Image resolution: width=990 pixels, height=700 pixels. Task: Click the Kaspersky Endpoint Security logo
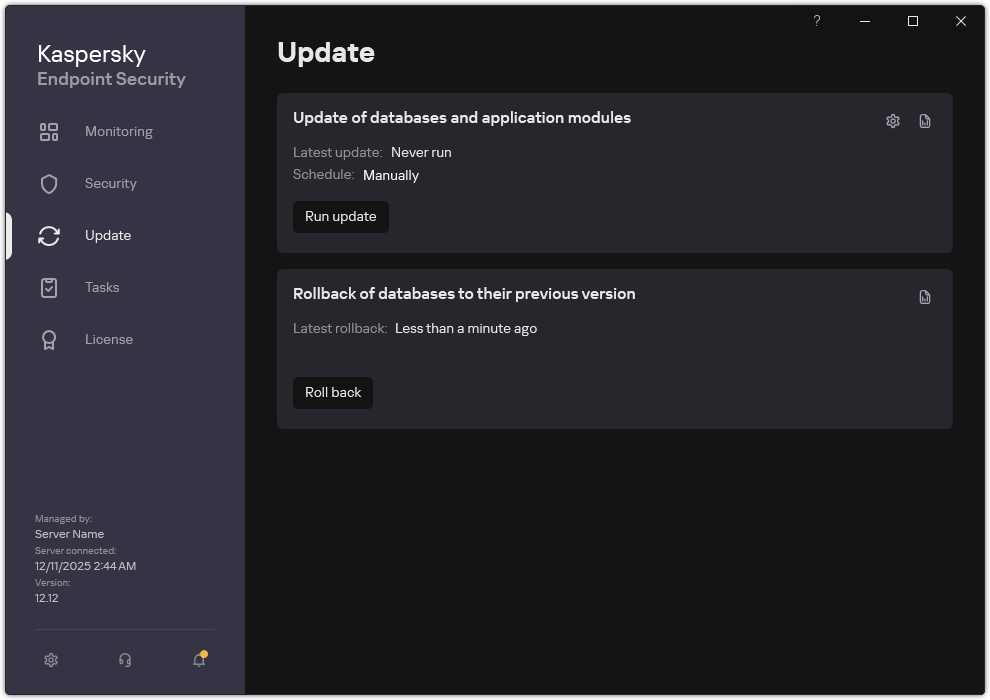(111, 65)
